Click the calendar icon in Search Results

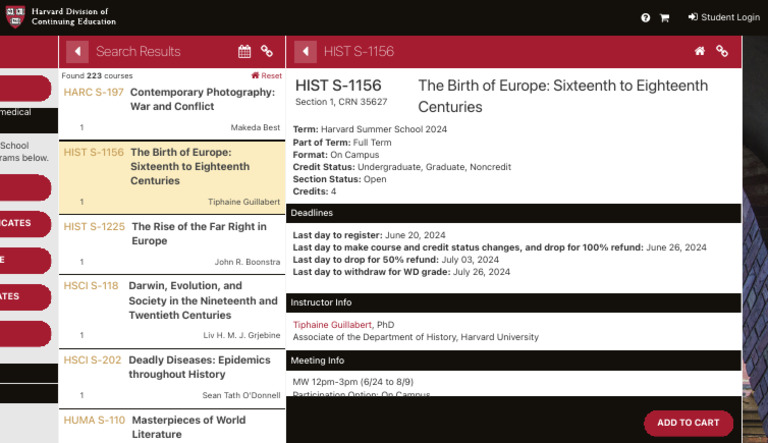[245, 52]
